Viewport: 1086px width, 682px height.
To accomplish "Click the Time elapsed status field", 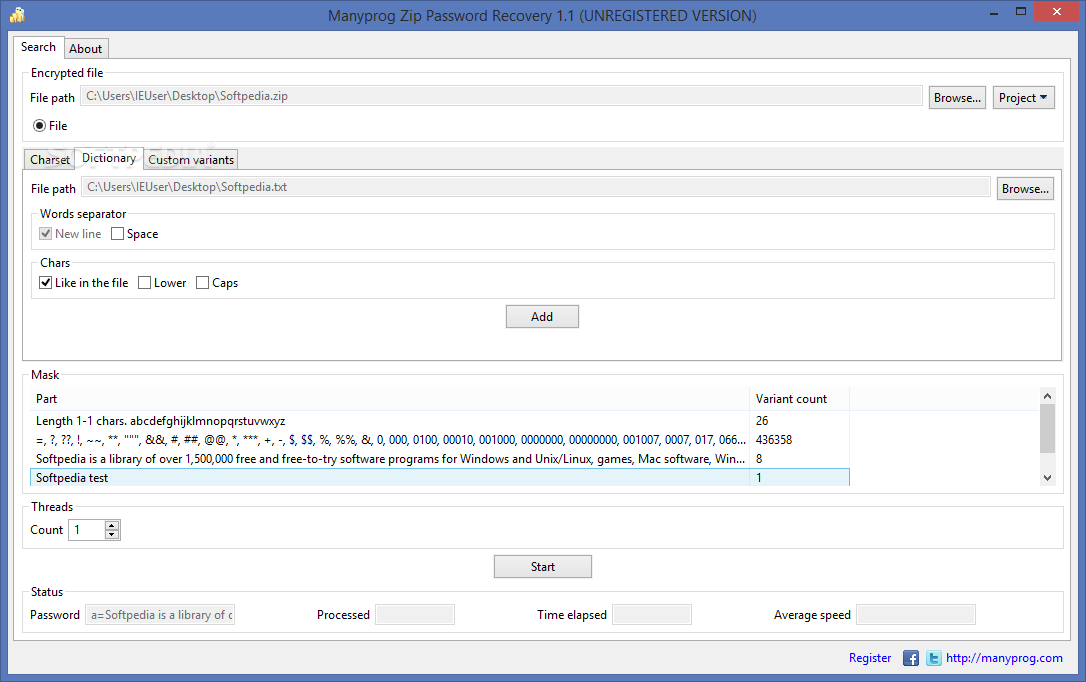I will [x=652, y=615].
